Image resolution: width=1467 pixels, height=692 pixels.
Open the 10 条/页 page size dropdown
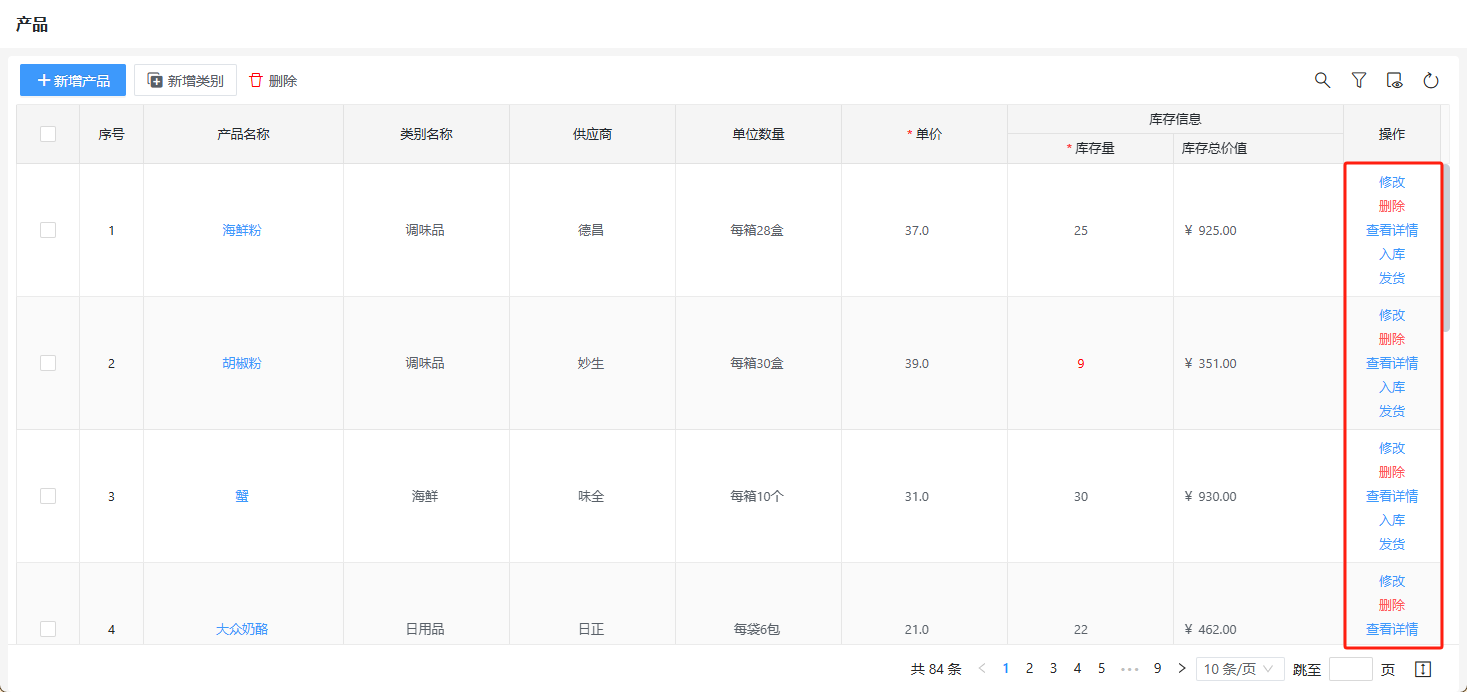1240,669
